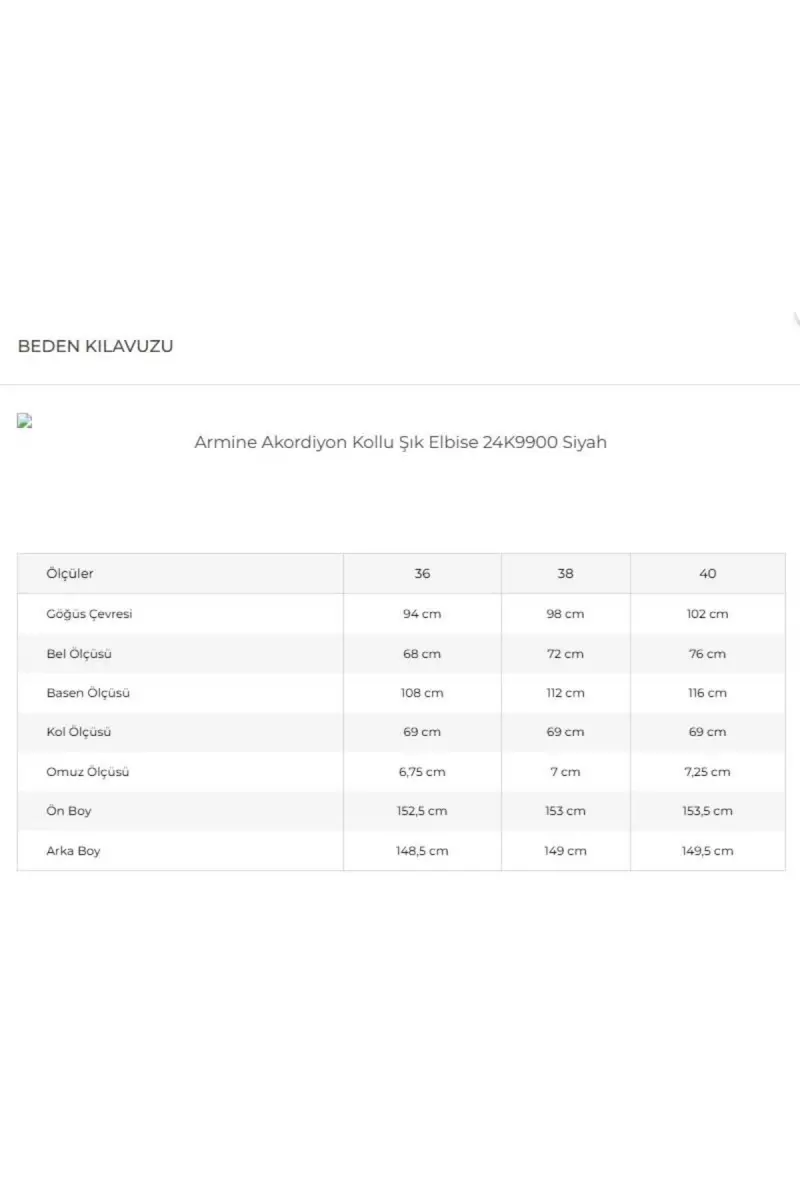Select the size 38 column header

[x=566, y=574]
